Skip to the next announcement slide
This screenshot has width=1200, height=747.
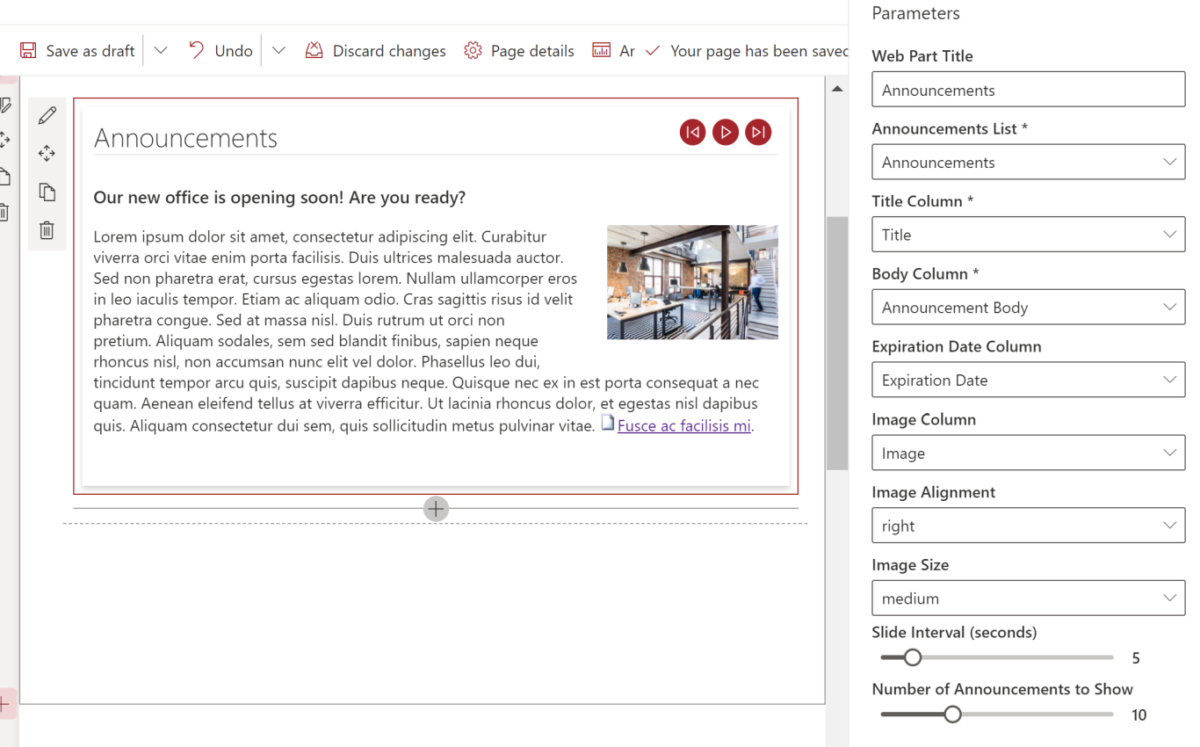pos(758,131)
